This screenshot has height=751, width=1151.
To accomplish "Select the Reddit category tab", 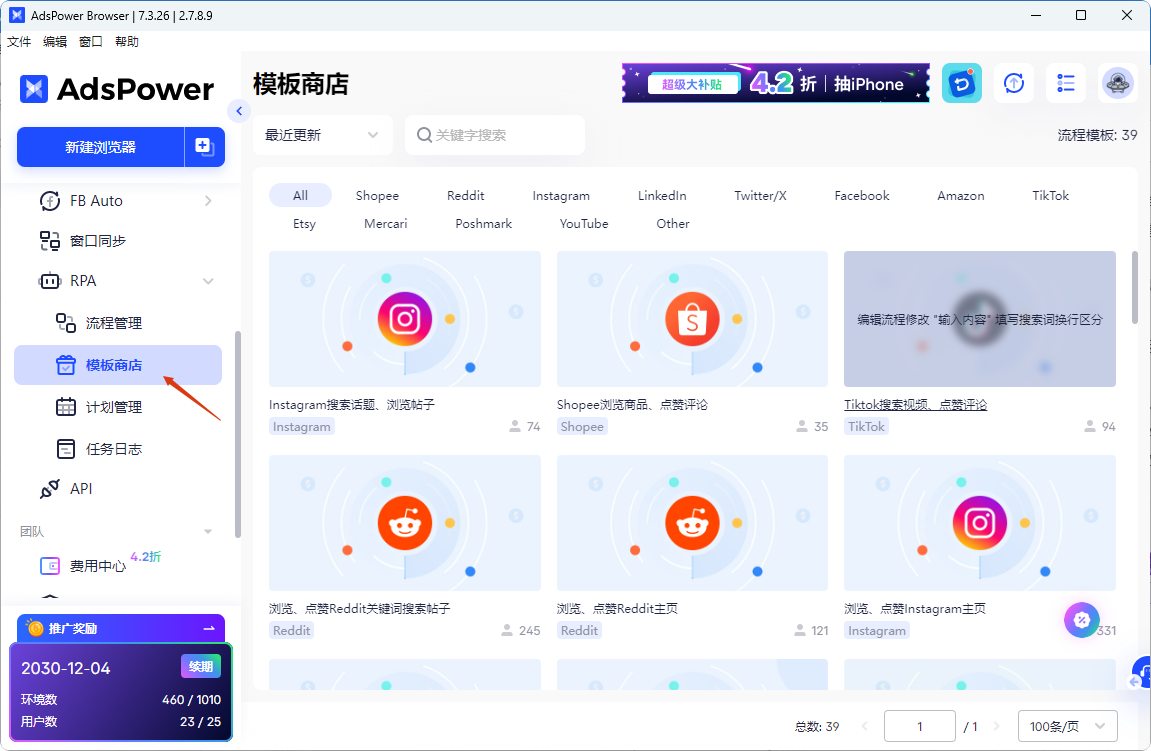I will (465, 195).
